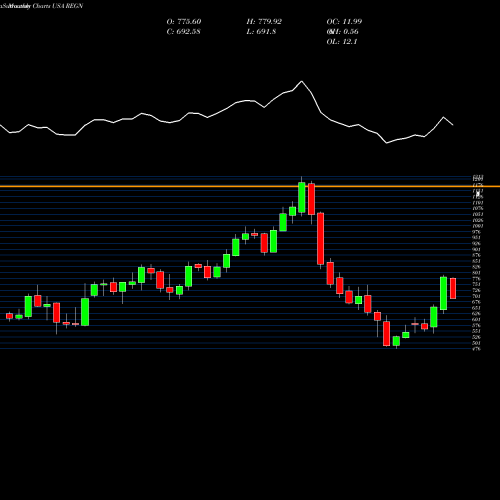Click the 601 price axis label
The image size is (500, 500).
click(x=476, y=320)
